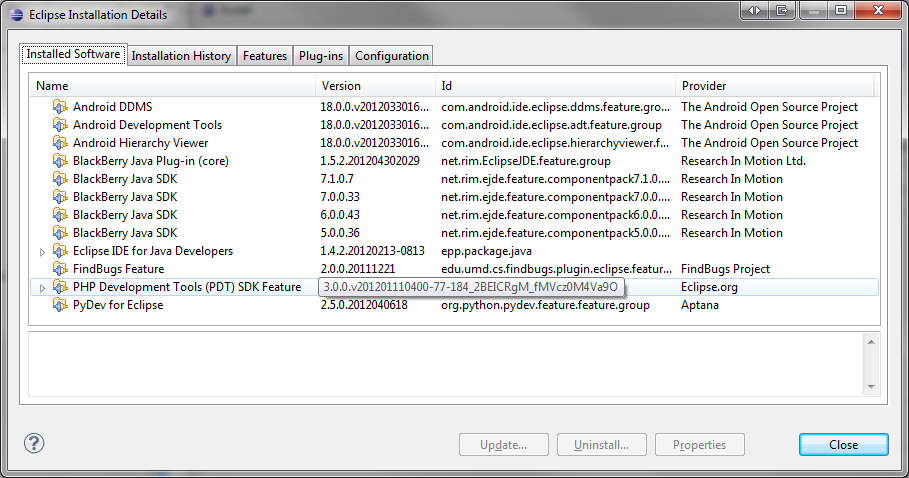The image size is (909, 478).
Task: Click icon of BlackBerry Java SDK 7.0.0.33
Action: [x=60, y=196]
